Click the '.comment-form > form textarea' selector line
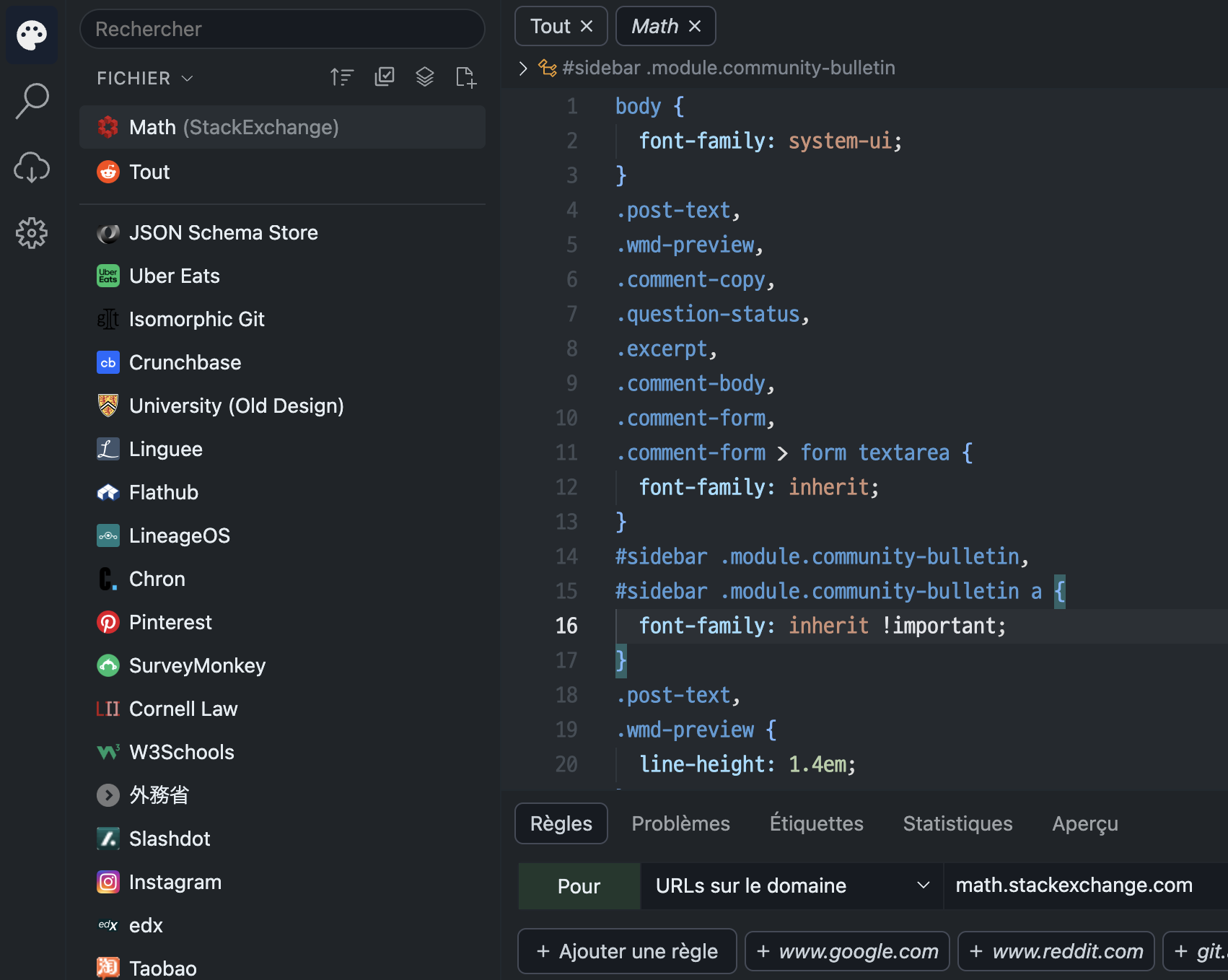Screen dimensions: 1228x980 click(x=794, y=452)
